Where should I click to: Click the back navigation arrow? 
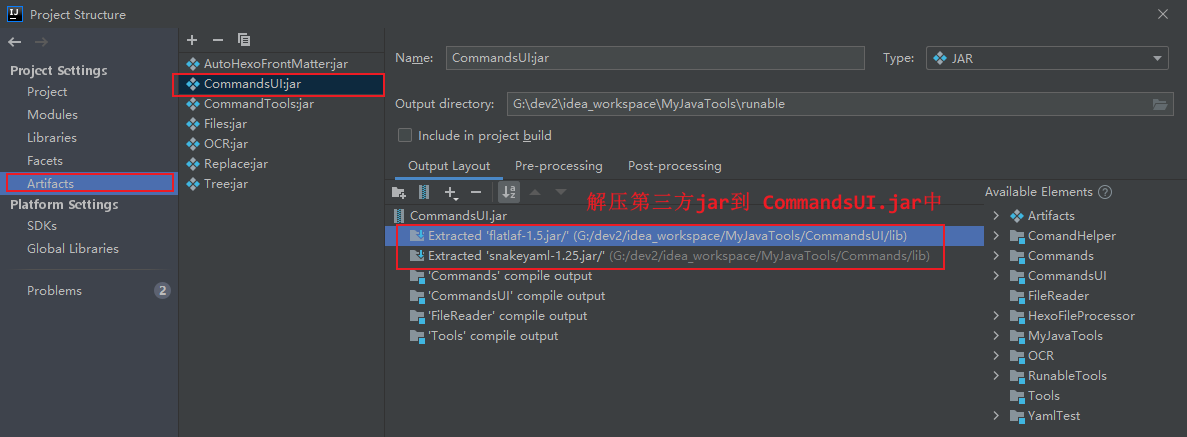pos(15,41)
